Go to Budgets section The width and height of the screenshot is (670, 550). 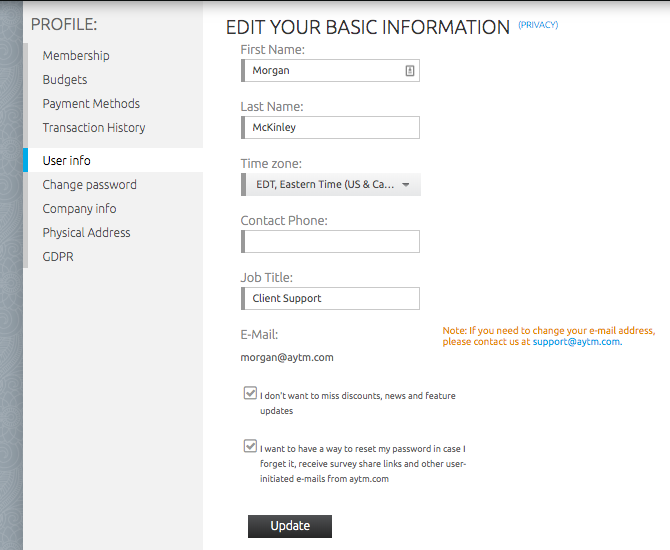[x=65, y=80]
